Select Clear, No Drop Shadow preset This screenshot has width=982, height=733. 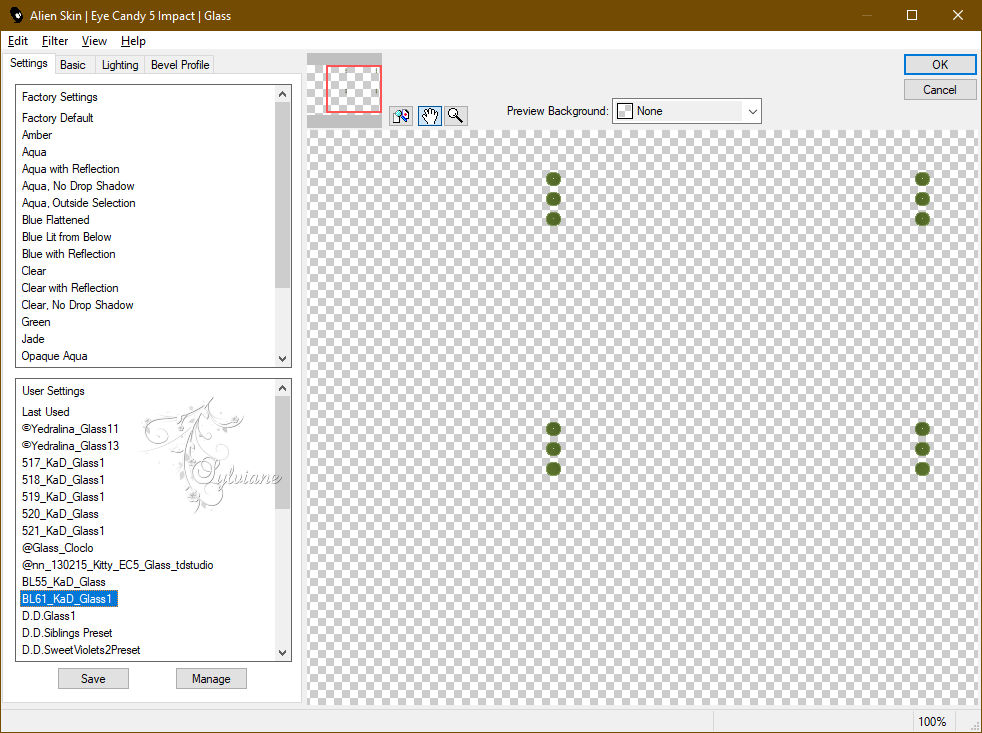(77, 304)
